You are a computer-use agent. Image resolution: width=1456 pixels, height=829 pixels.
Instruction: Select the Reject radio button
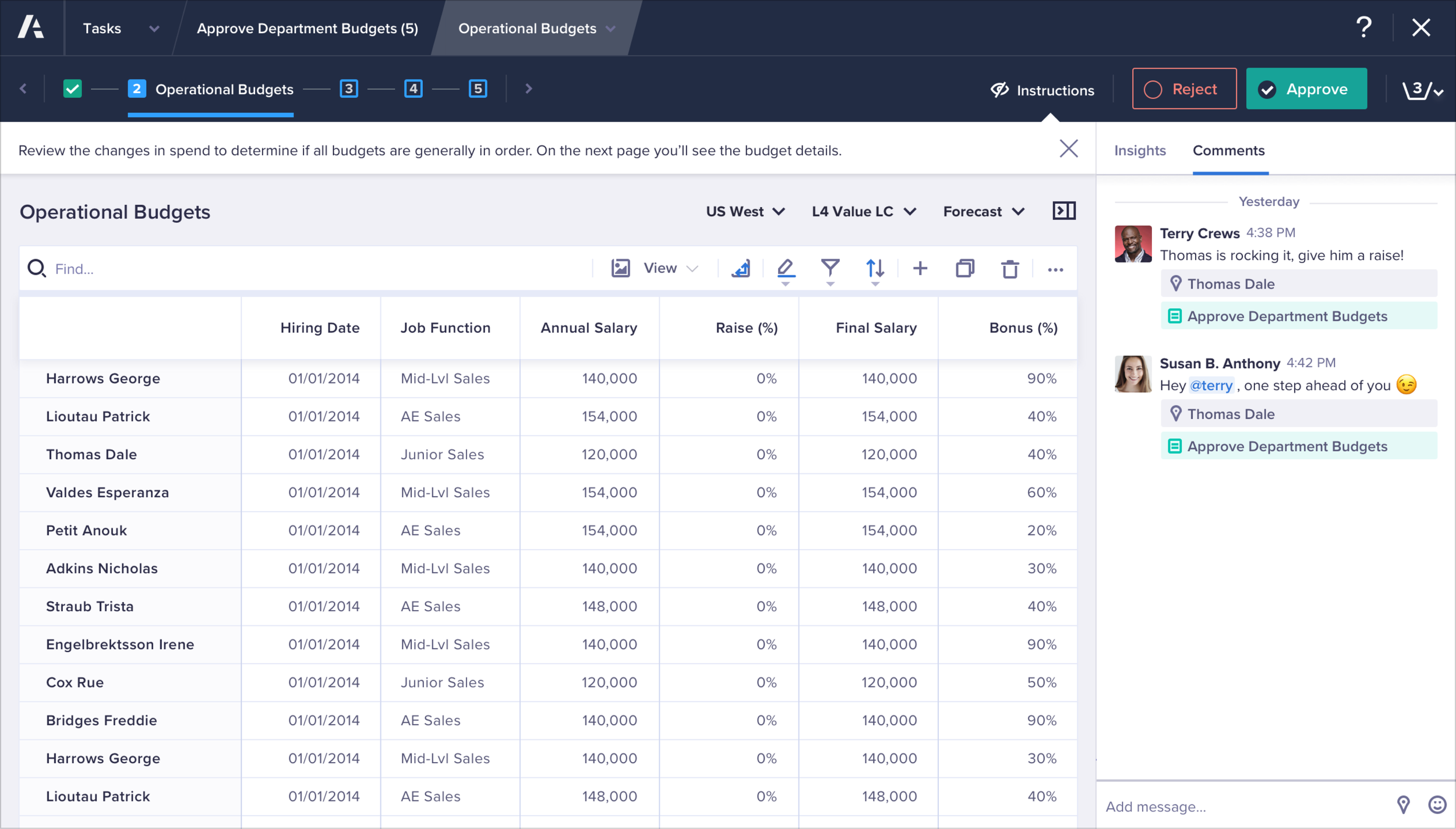point(1153,90)
